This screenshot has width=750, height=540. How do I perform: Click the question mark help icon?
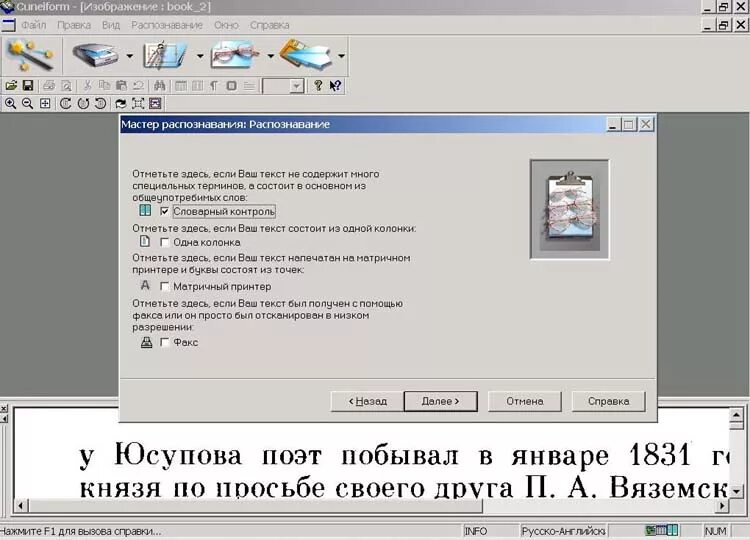318,86
